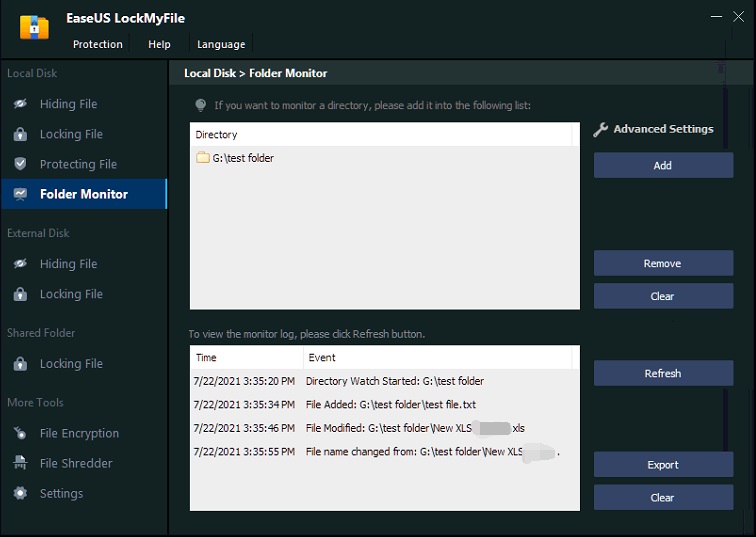Click the EaseUS LockMyFile app logo
This screenshot has height=537, width=756.
click(34, 27)
